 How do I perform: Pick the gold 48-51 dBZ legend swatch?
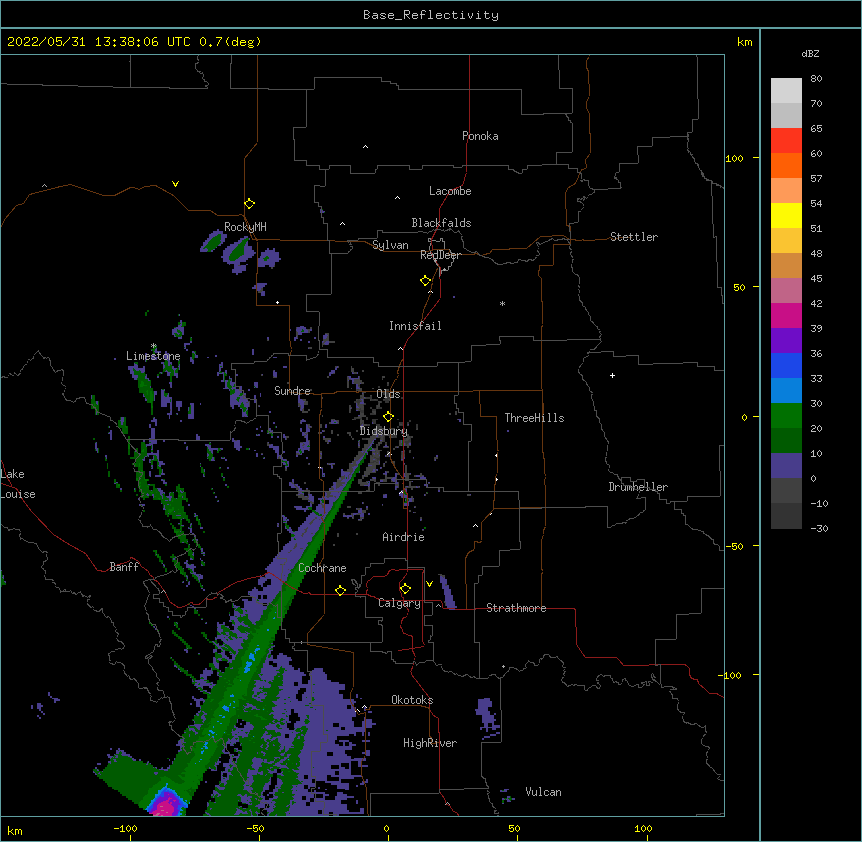click(x=786, y=241)
